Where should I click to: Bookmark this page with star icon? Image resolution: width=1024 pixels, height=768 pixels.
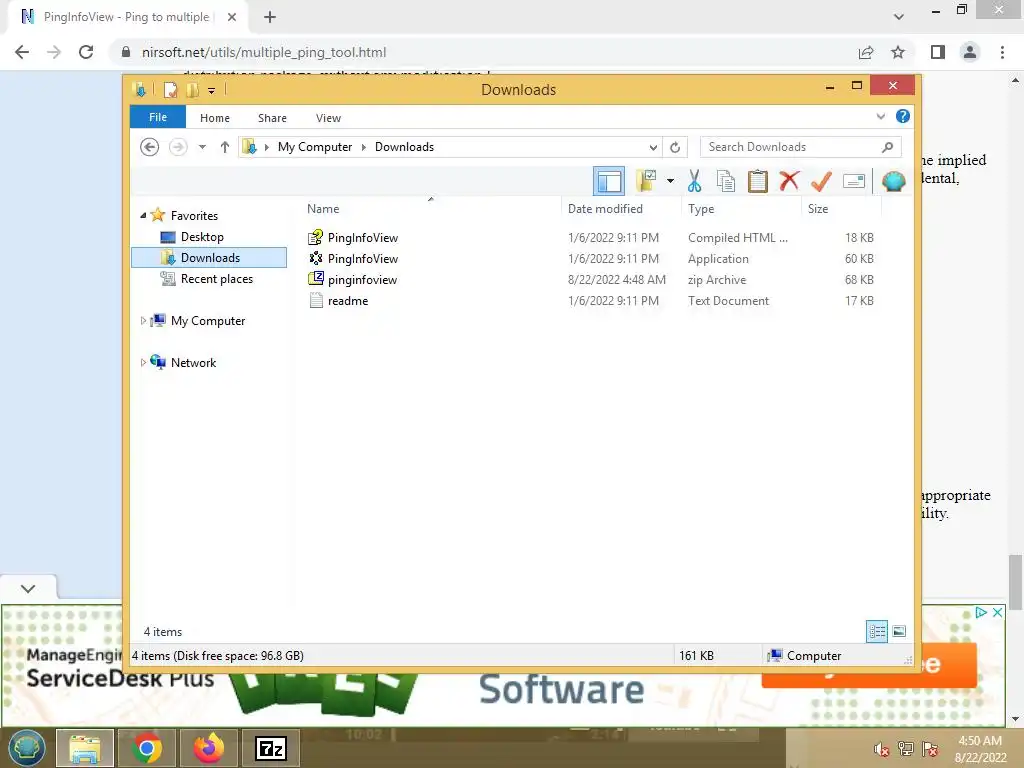tap(898, 52)
